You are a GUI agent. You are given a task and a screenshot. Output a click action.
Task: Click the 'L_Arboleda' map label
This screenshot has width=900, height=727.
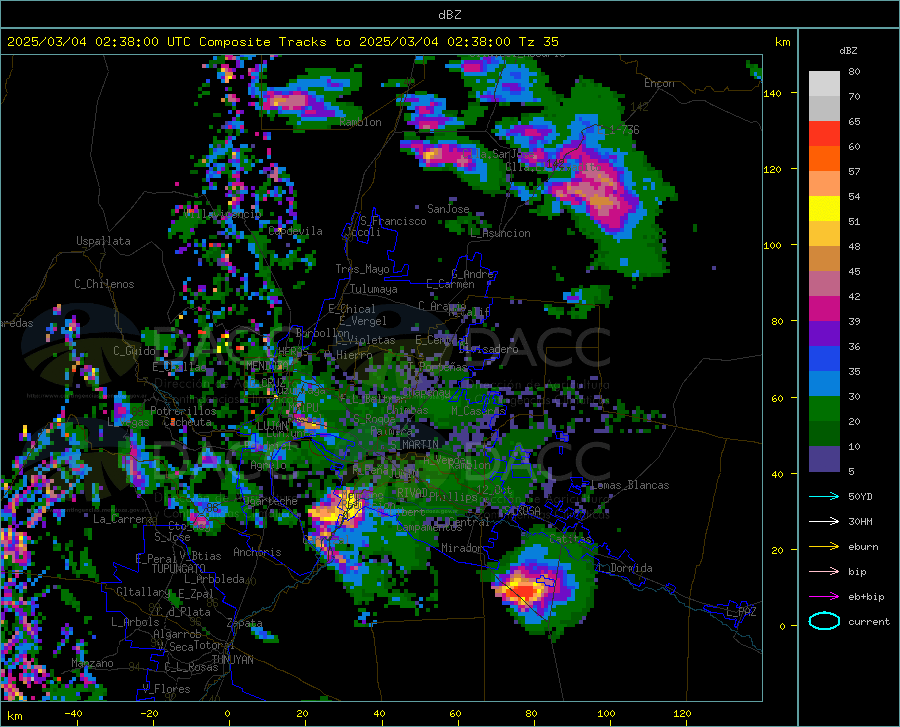click(214, 579)
